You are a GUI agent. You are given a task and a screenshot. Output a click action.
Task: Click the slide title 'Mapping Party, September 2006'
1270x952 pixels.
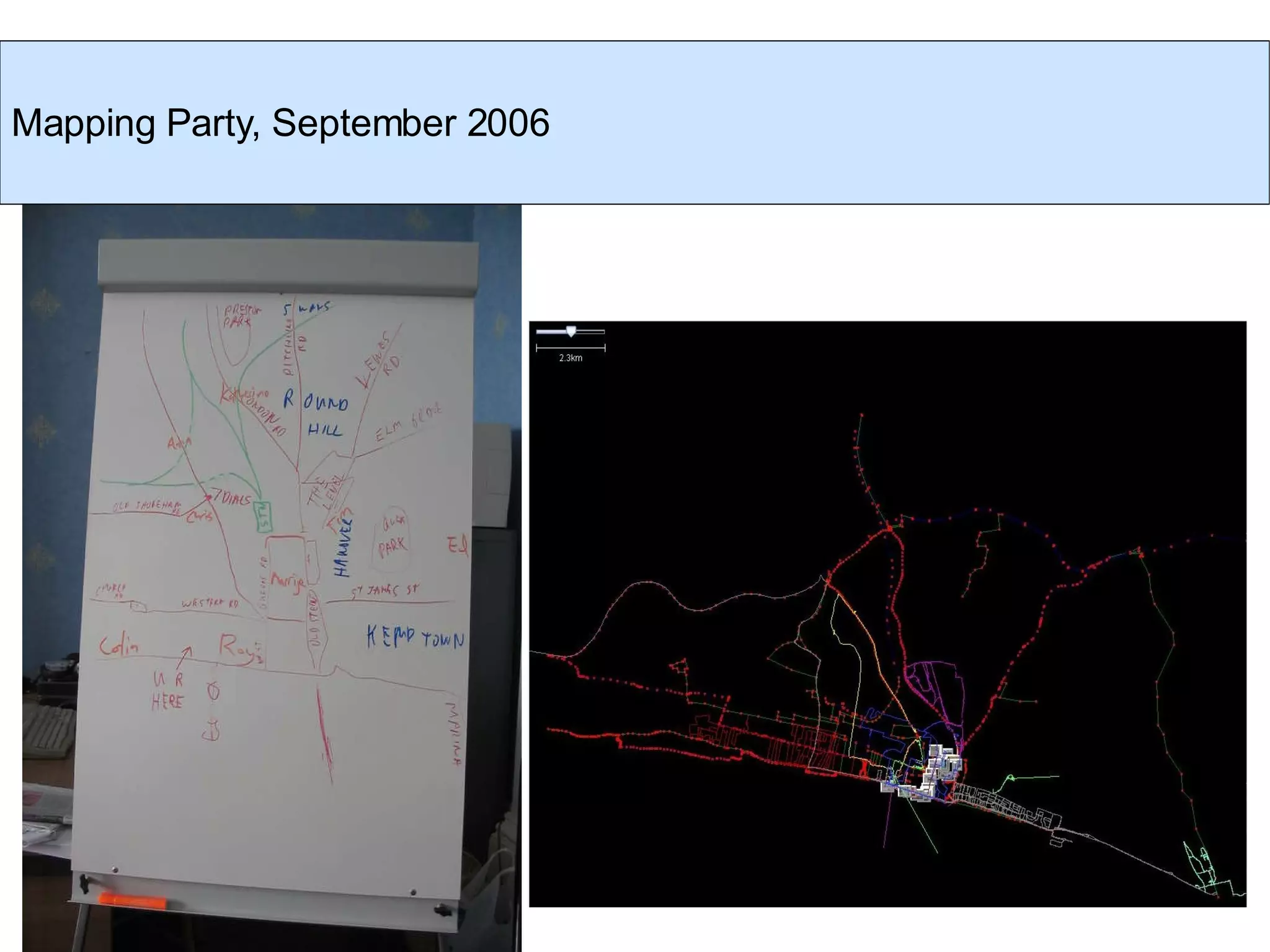tap(280, 122)
